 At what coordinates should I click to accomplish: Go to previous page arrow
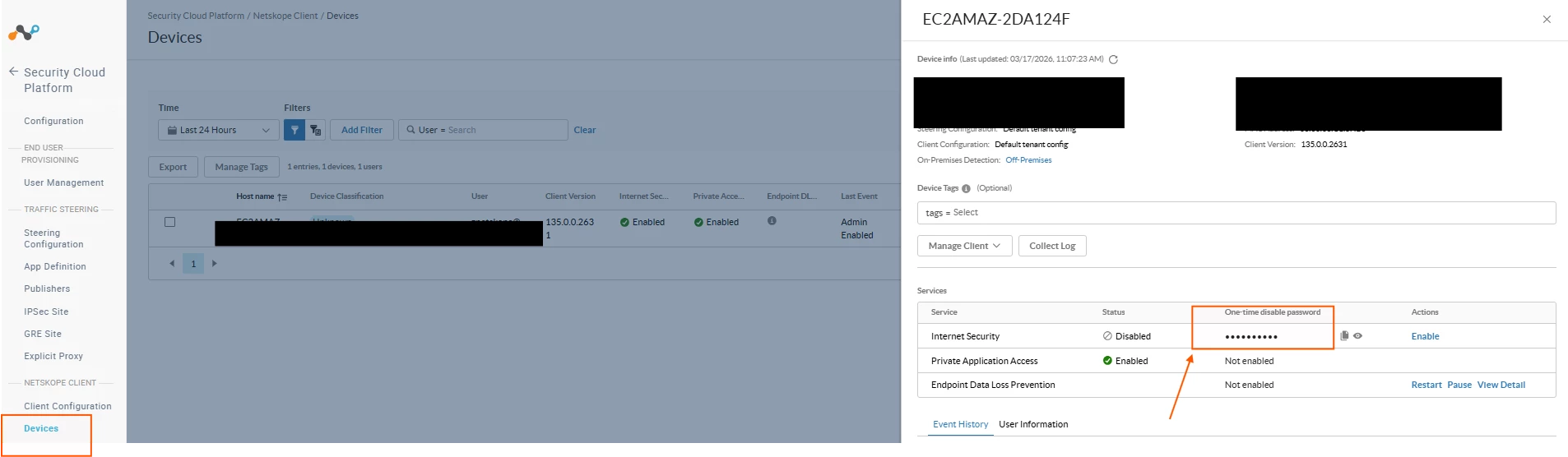point(172,264)
